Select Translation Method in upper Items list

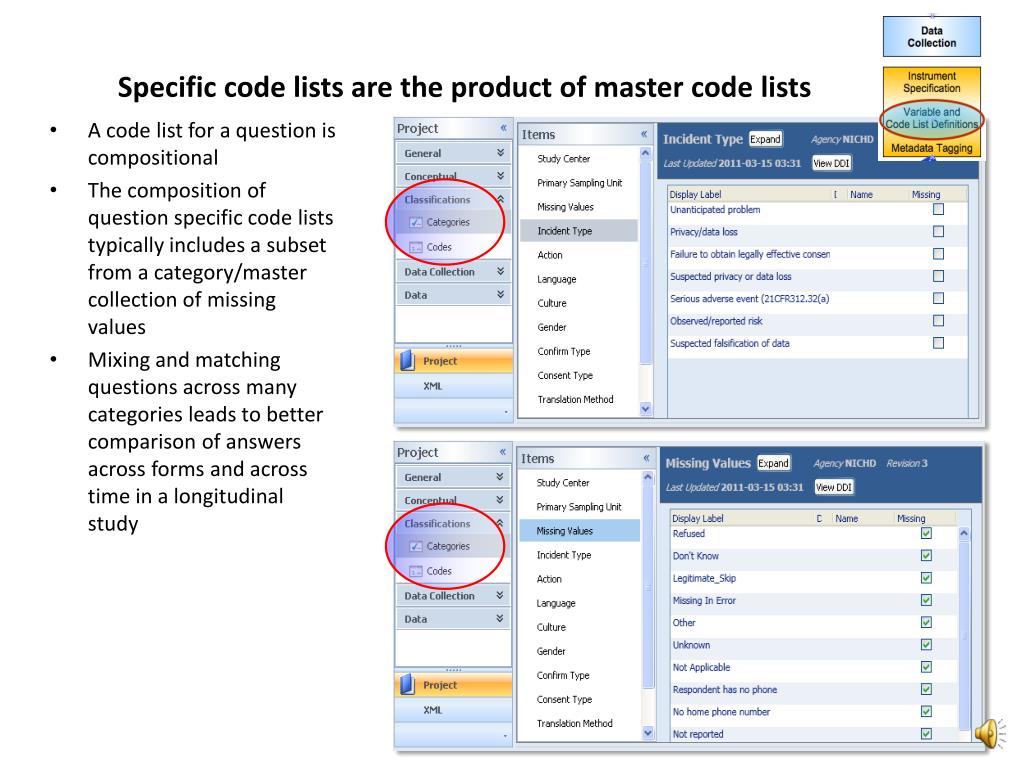[x=575, y=399]
